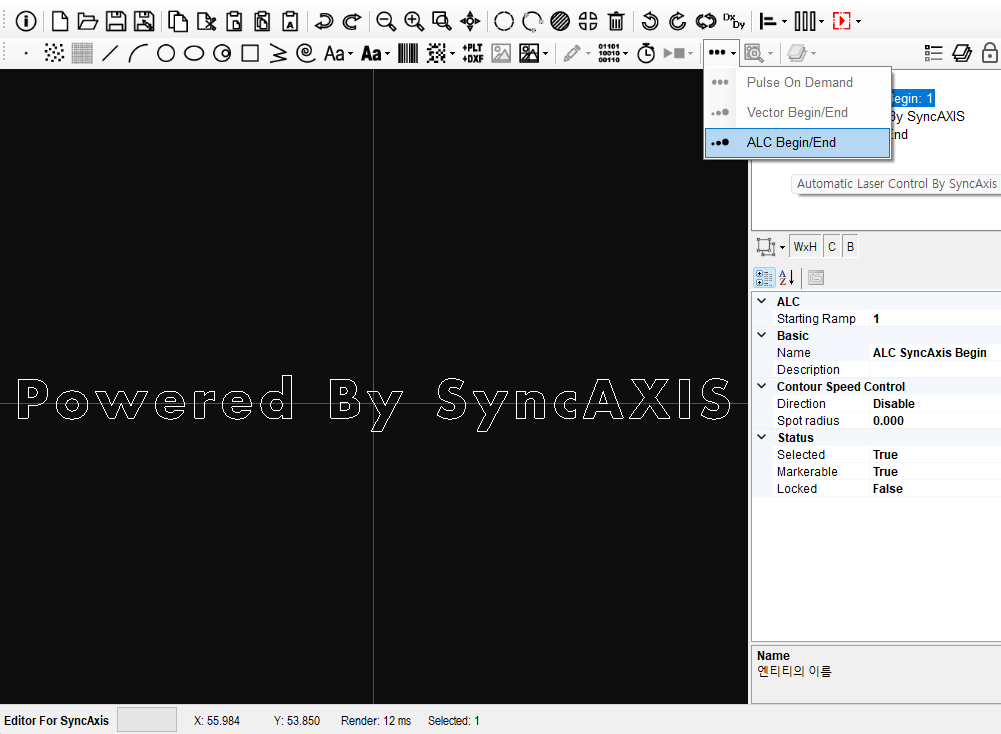1001x734 pixels.
Task: Click the Locked False value
Action: [935, 489]
